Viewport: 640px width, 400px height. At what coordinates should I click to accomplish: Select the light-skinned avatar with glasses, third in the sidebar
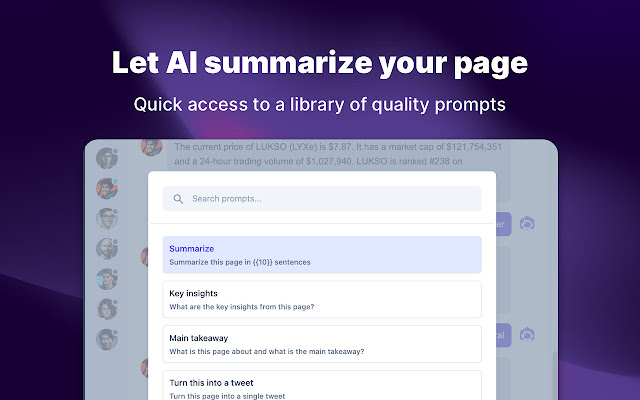pyautogui.click(x=107, y=219)
